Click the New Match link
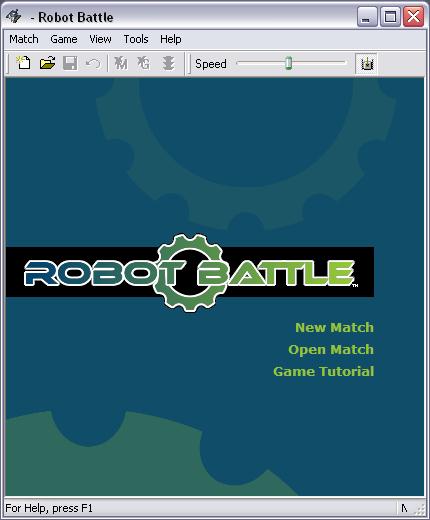 click(334, 327)
